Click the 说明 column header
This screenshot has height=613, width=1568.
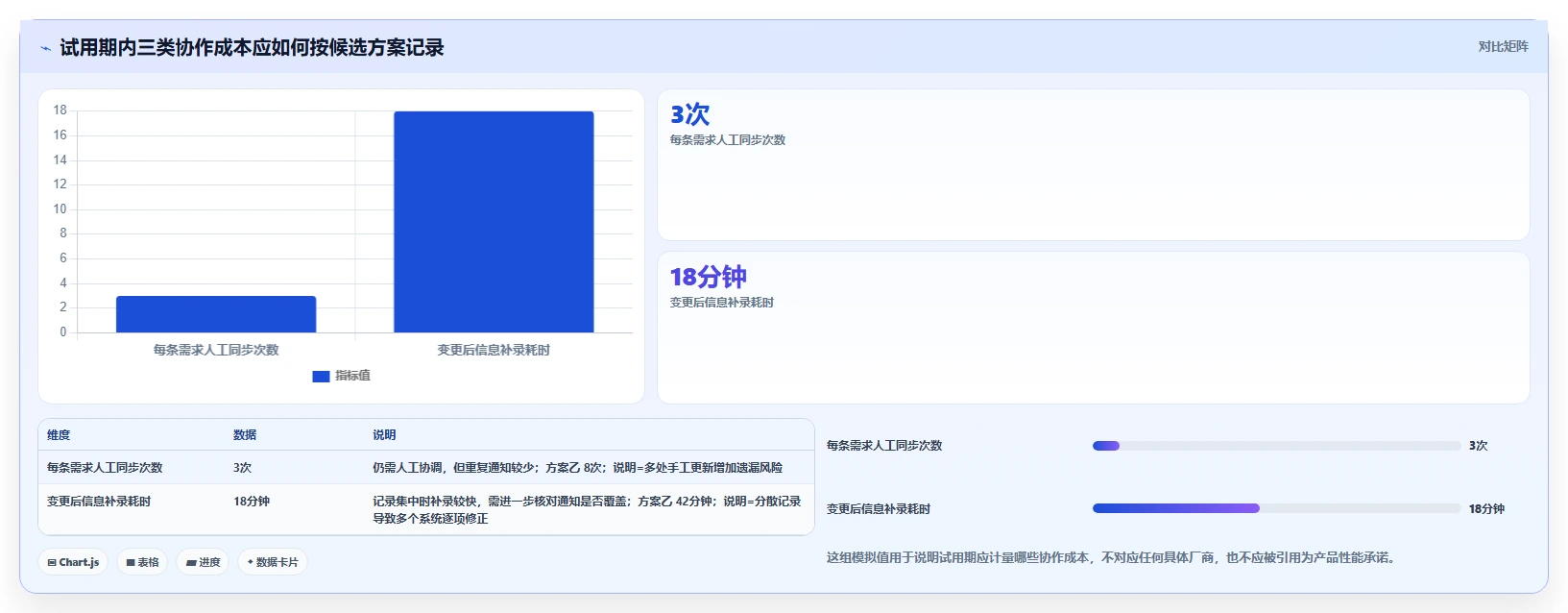pos(384,435)
